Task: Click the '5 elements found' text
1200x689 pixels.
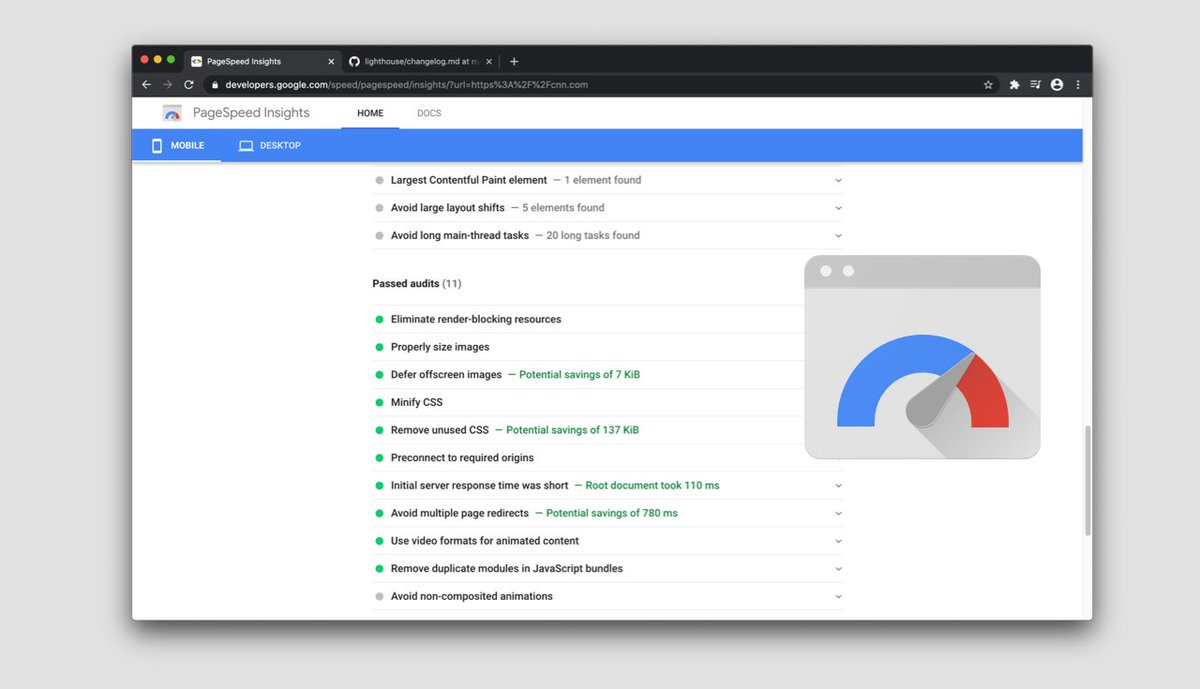Action: tap(563, 208)
